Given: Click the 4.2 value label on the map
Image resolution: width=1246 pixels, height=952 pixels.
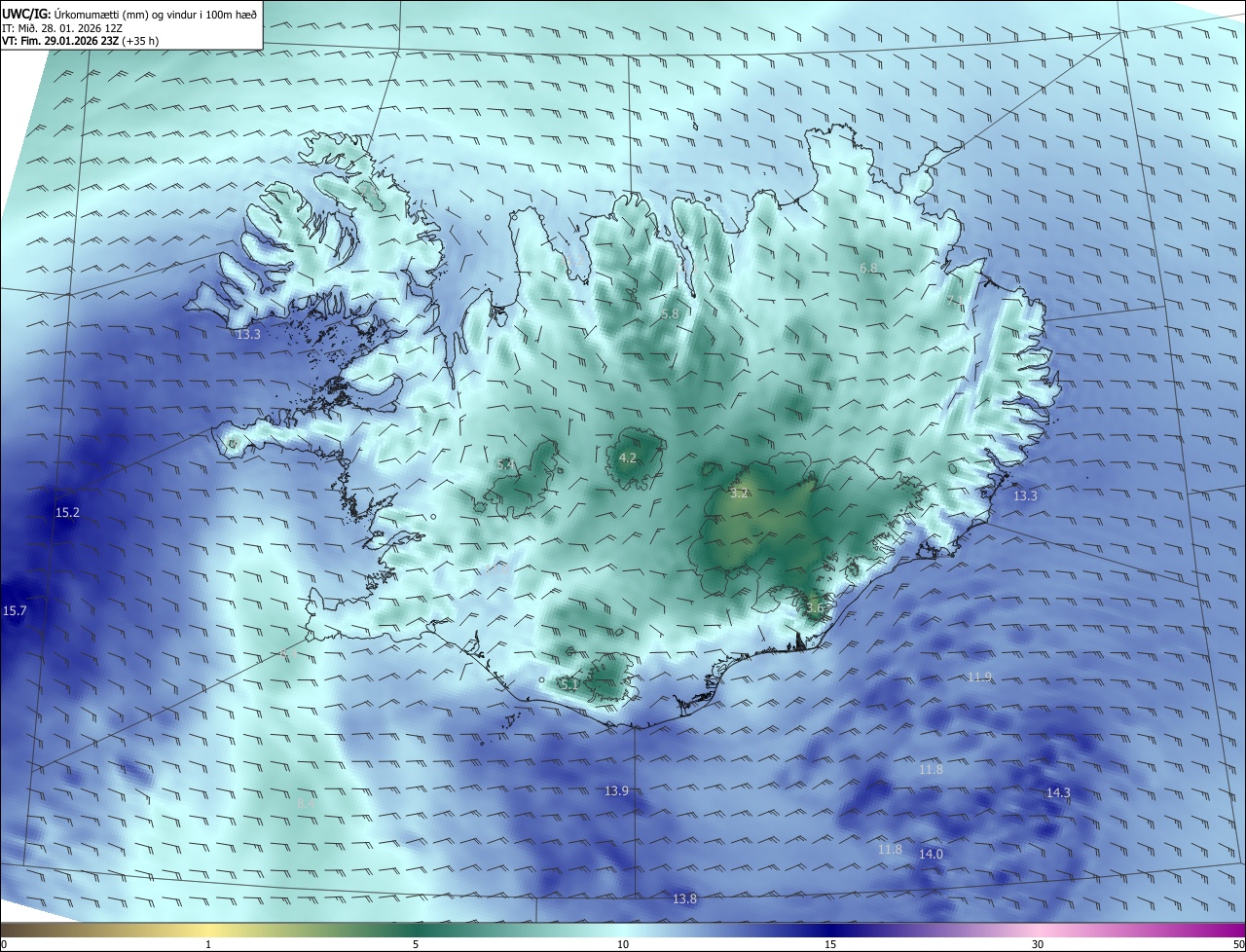Looking at the screenshot, I should pos(628,458).
